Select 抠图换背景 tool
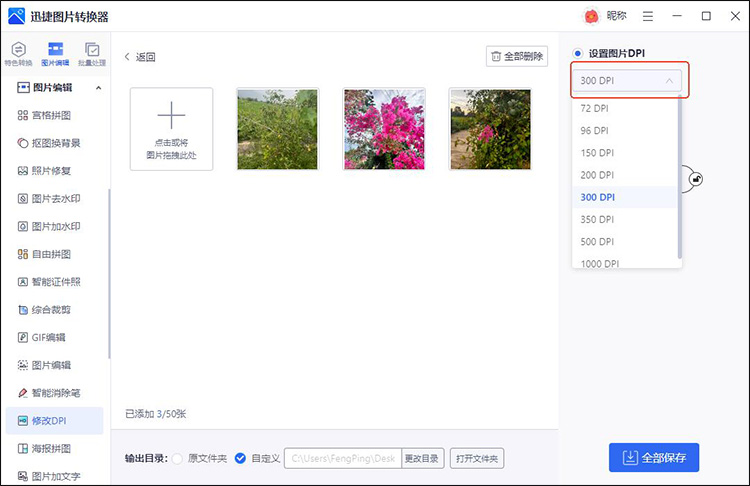The width and height of the screenshot is (750, 486). (x=49, y=143)
